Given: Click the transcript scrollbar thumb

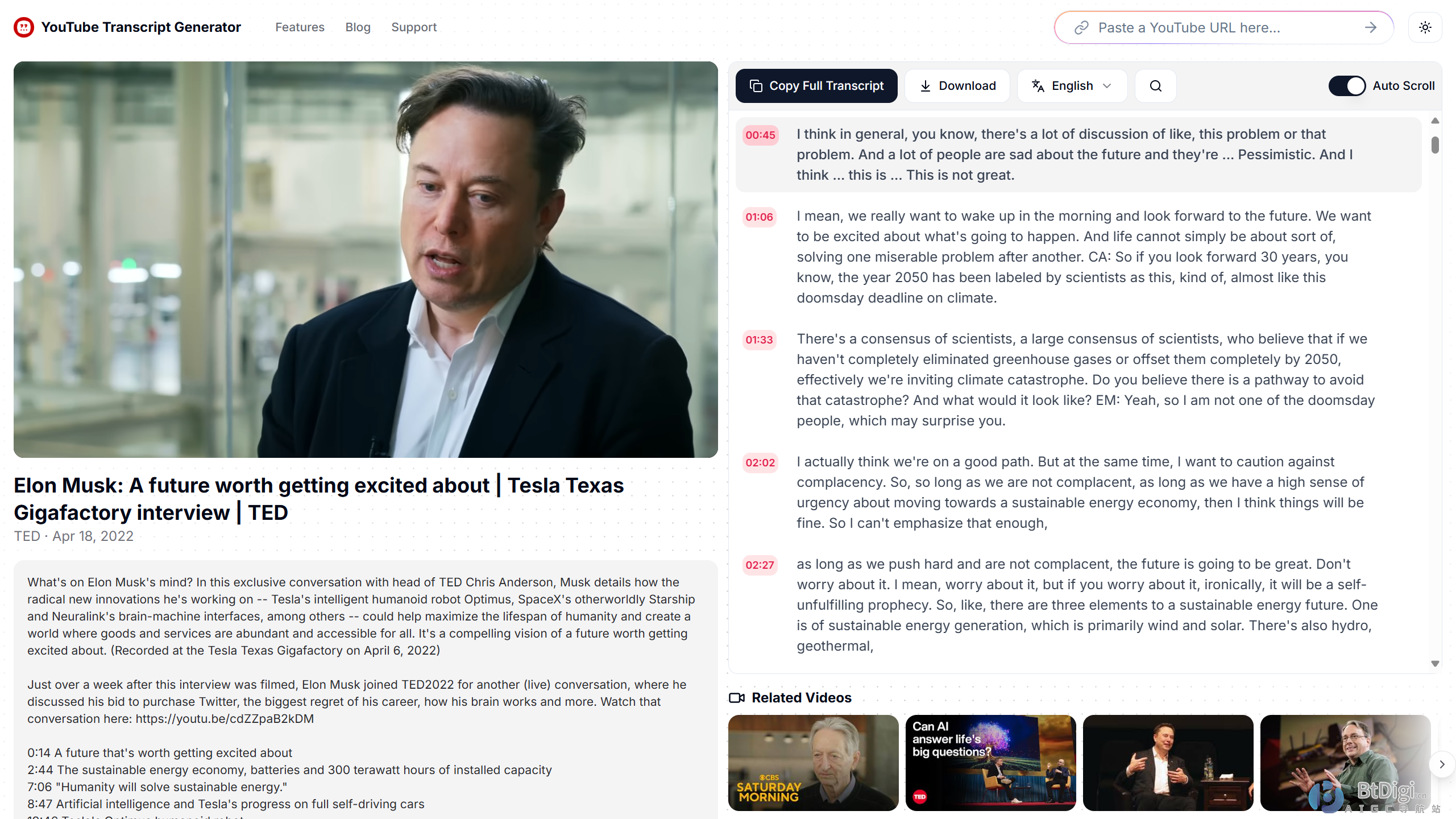Looking at the screenshot, I should [x=1435, y=144].
